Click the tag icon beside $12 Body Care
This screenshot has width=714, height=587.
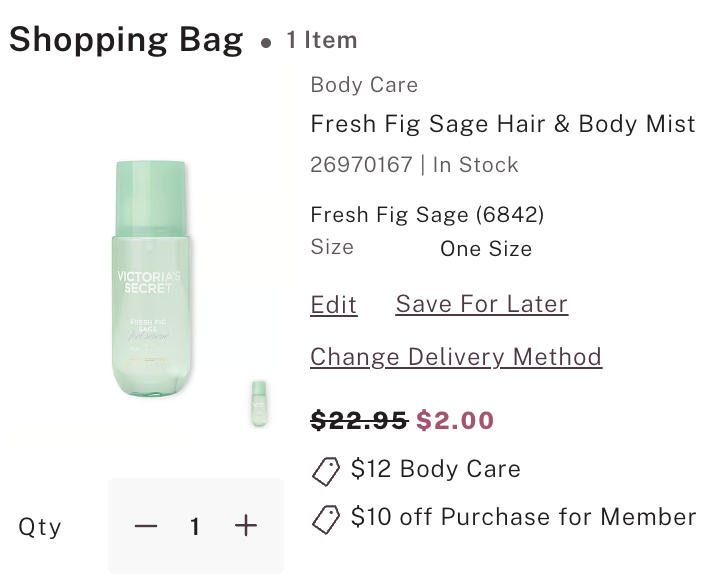coord(326,469)
